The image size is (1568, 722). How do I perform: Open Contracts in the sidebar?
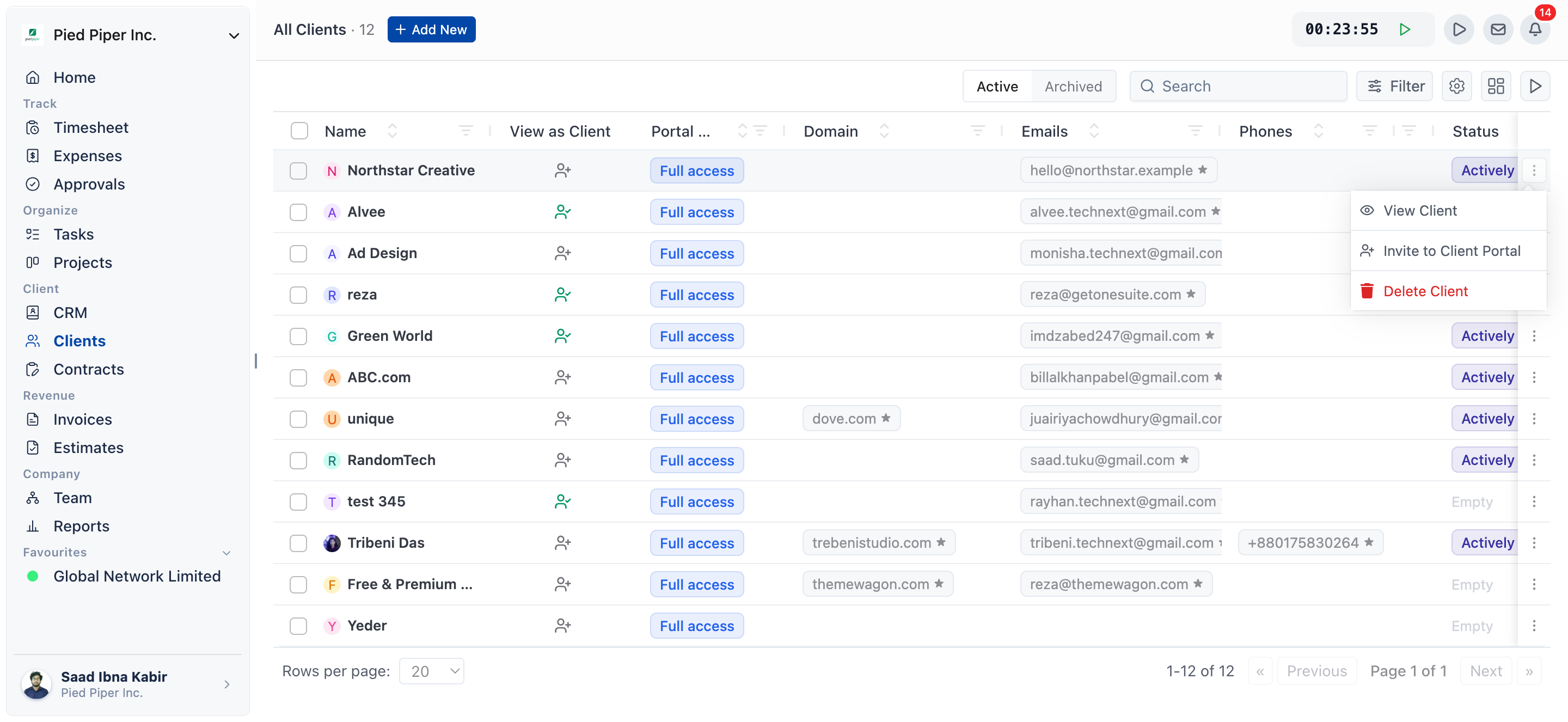coord(88,370)
